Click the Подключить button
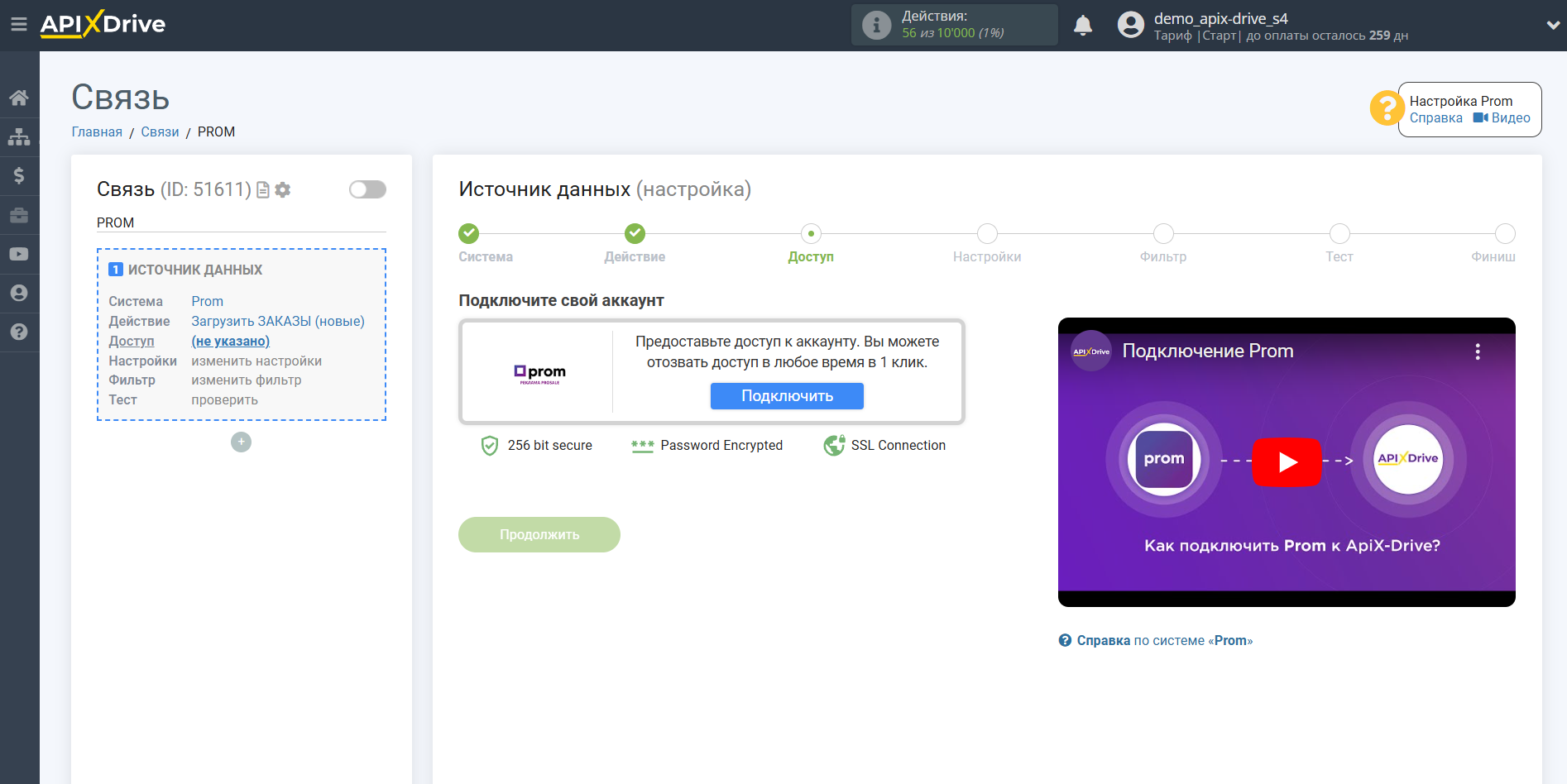1567x784 pixels. click(x=787, y=396)
